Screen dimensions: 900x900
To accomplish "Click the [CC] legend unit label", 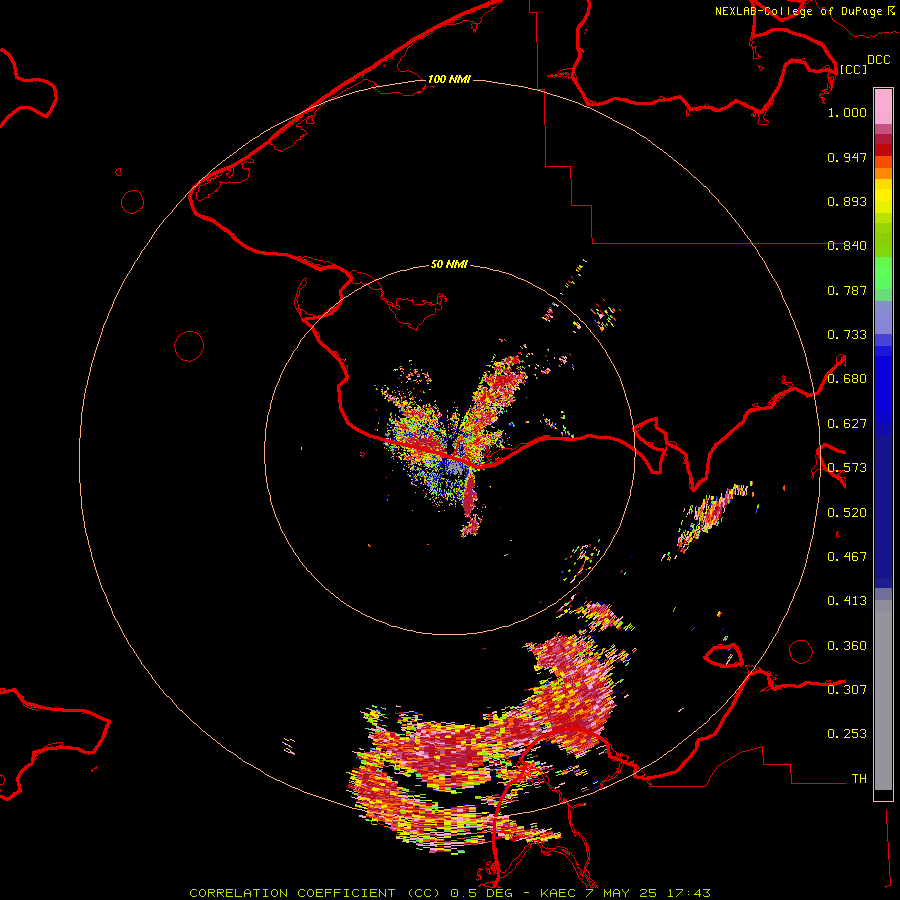I will (x=853, y=69).
